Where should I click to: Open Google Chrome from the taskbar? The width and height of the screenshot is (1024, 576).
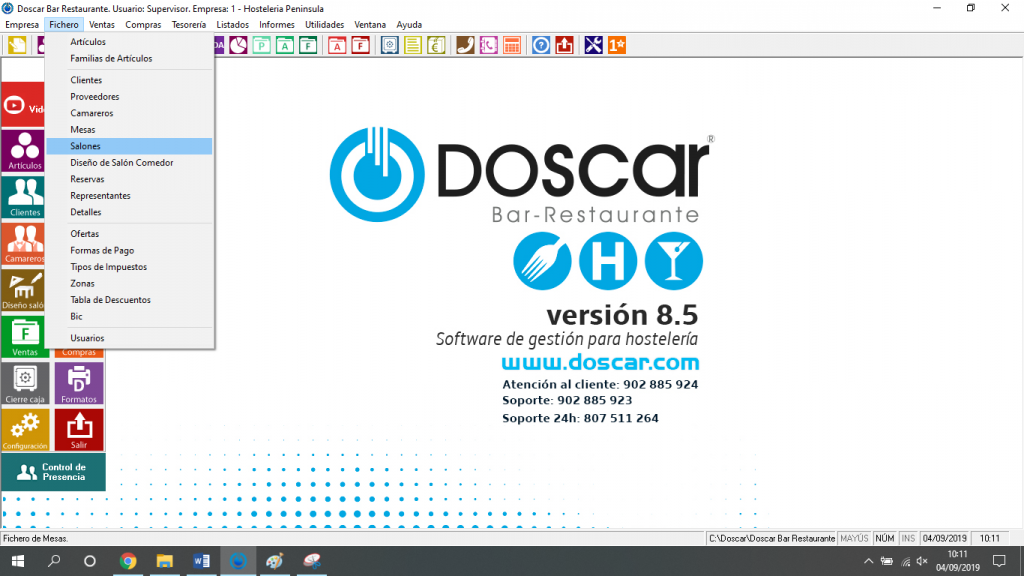128,561
